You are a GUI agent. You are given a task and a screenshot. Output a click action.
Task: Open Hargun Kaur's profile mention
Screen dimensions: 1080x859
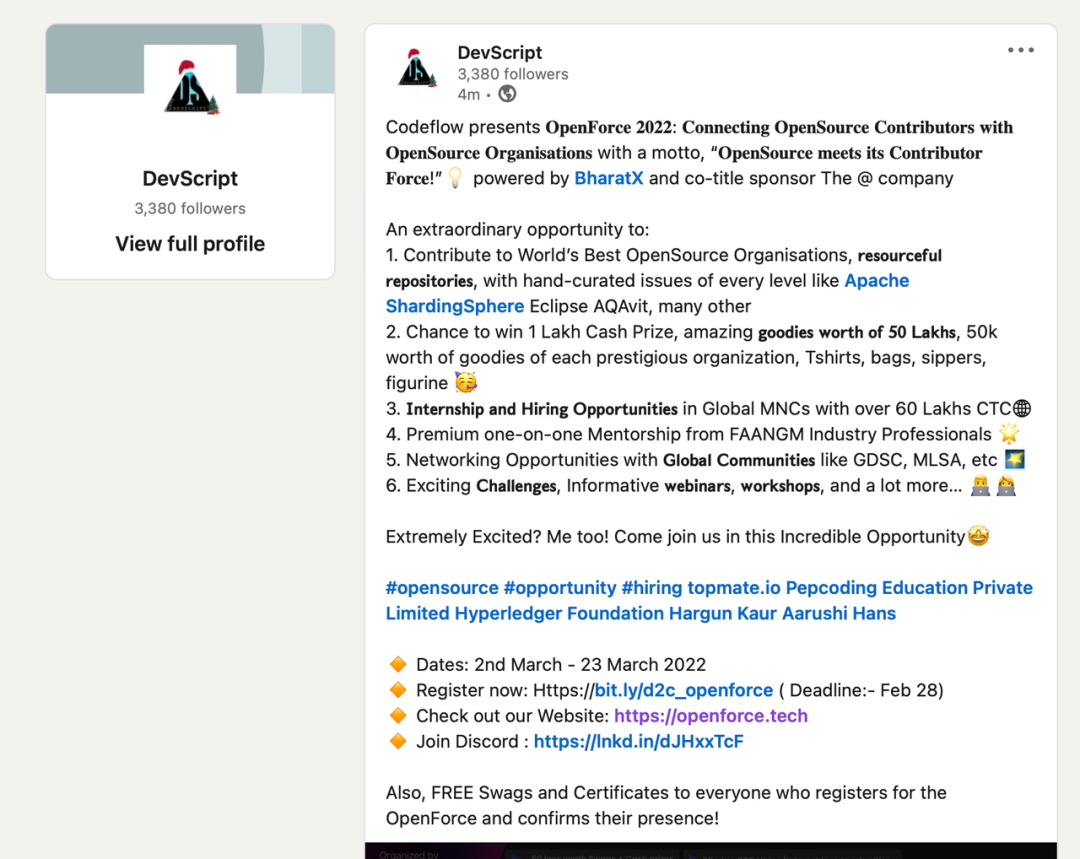[723, 613]
